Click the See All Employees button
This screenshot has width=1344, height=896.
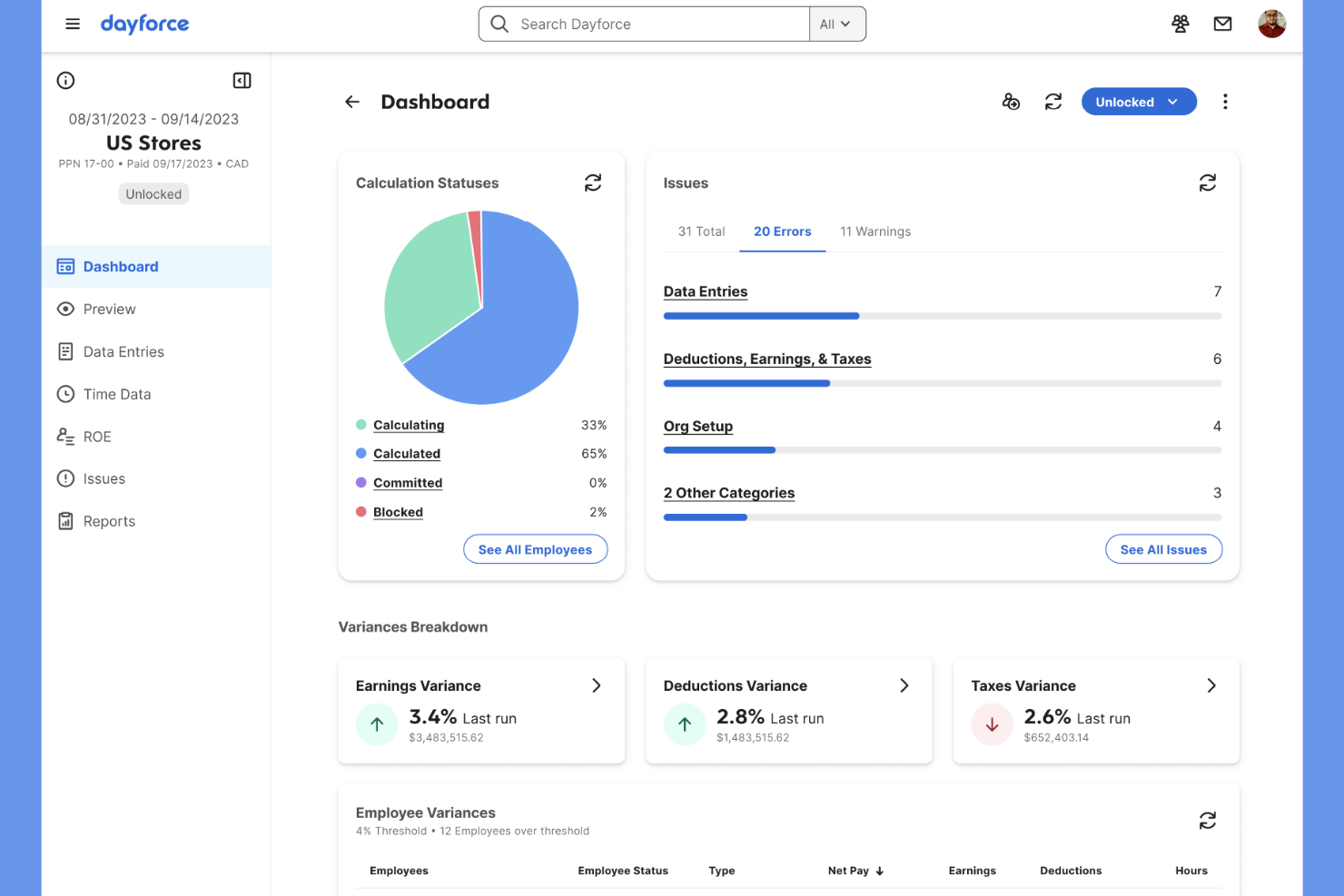tap(536, 549)
